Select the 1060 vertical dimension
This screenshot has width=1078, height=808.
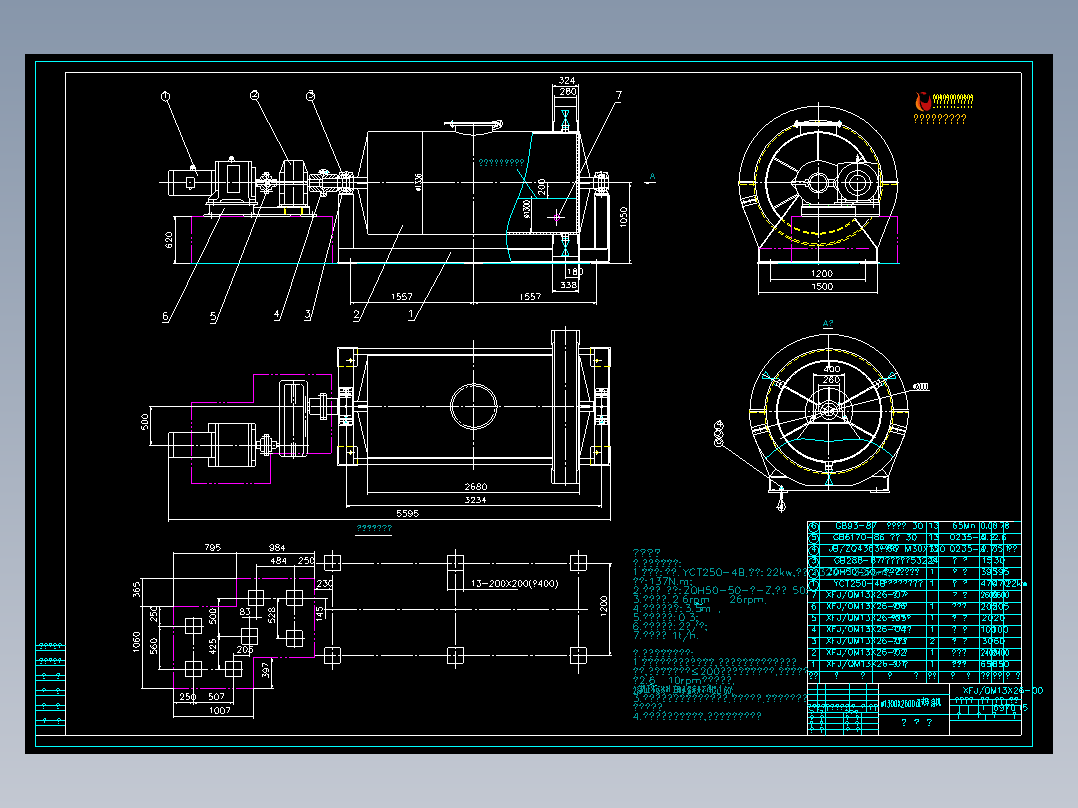coord(137,642)
